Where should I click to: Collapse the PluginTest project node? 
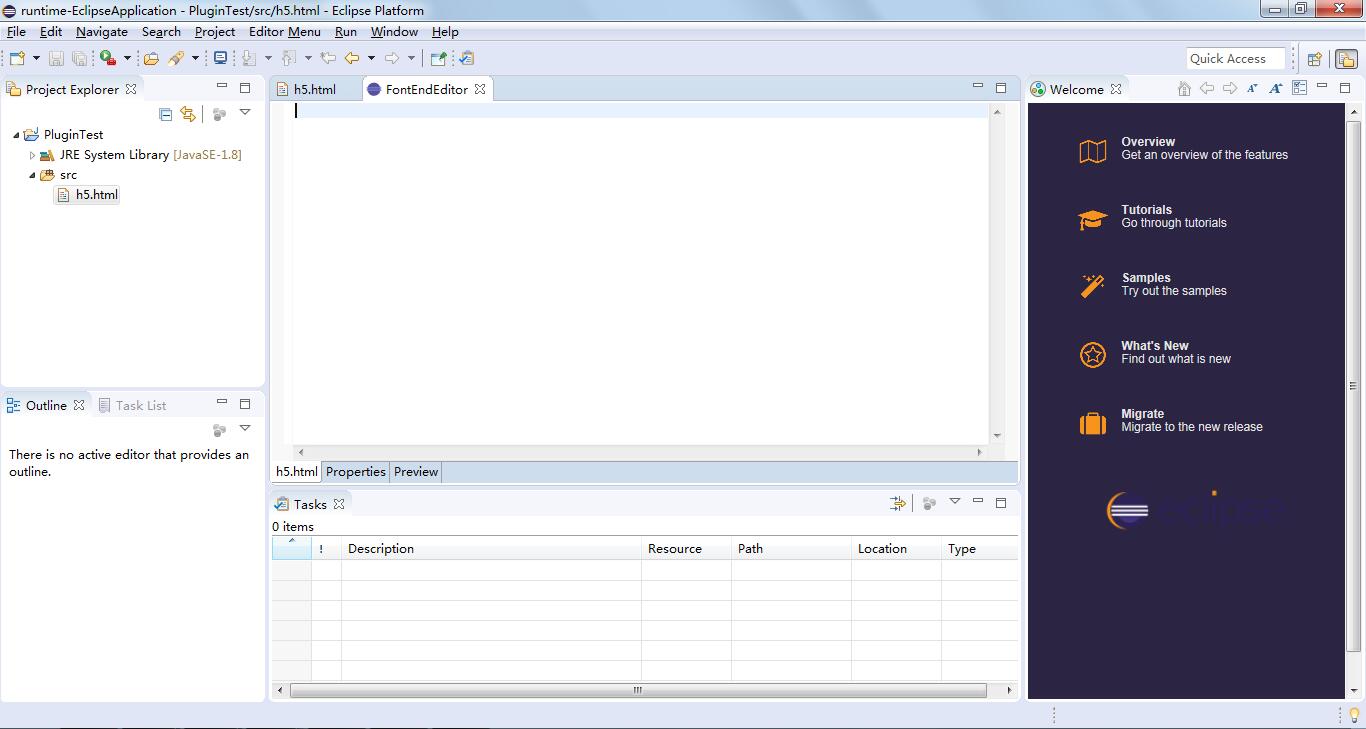click(x=16, y=135)
